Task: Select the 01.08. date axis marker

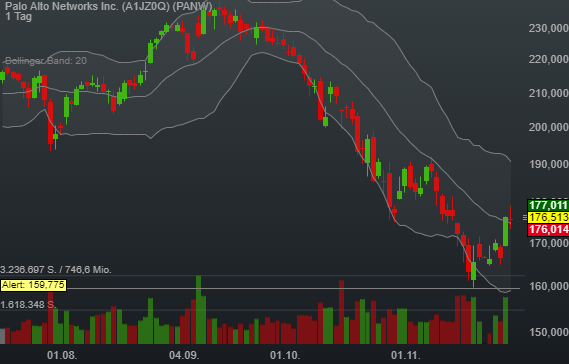Action: (62, 355)
